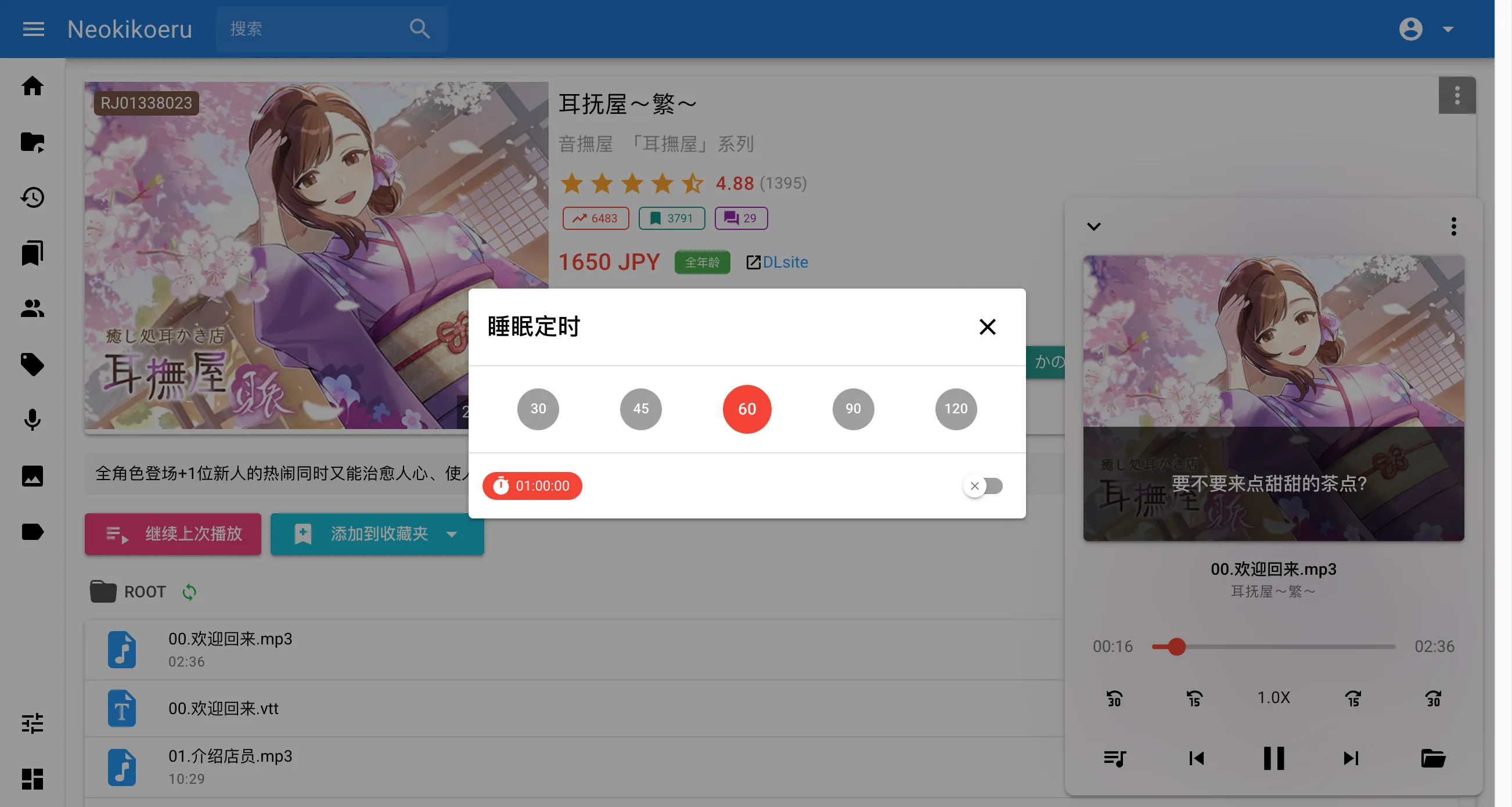Viewport: 1512px width, 807px height.
Task: Open the folder play sidebar icon
Action: [x=33, y=142]
